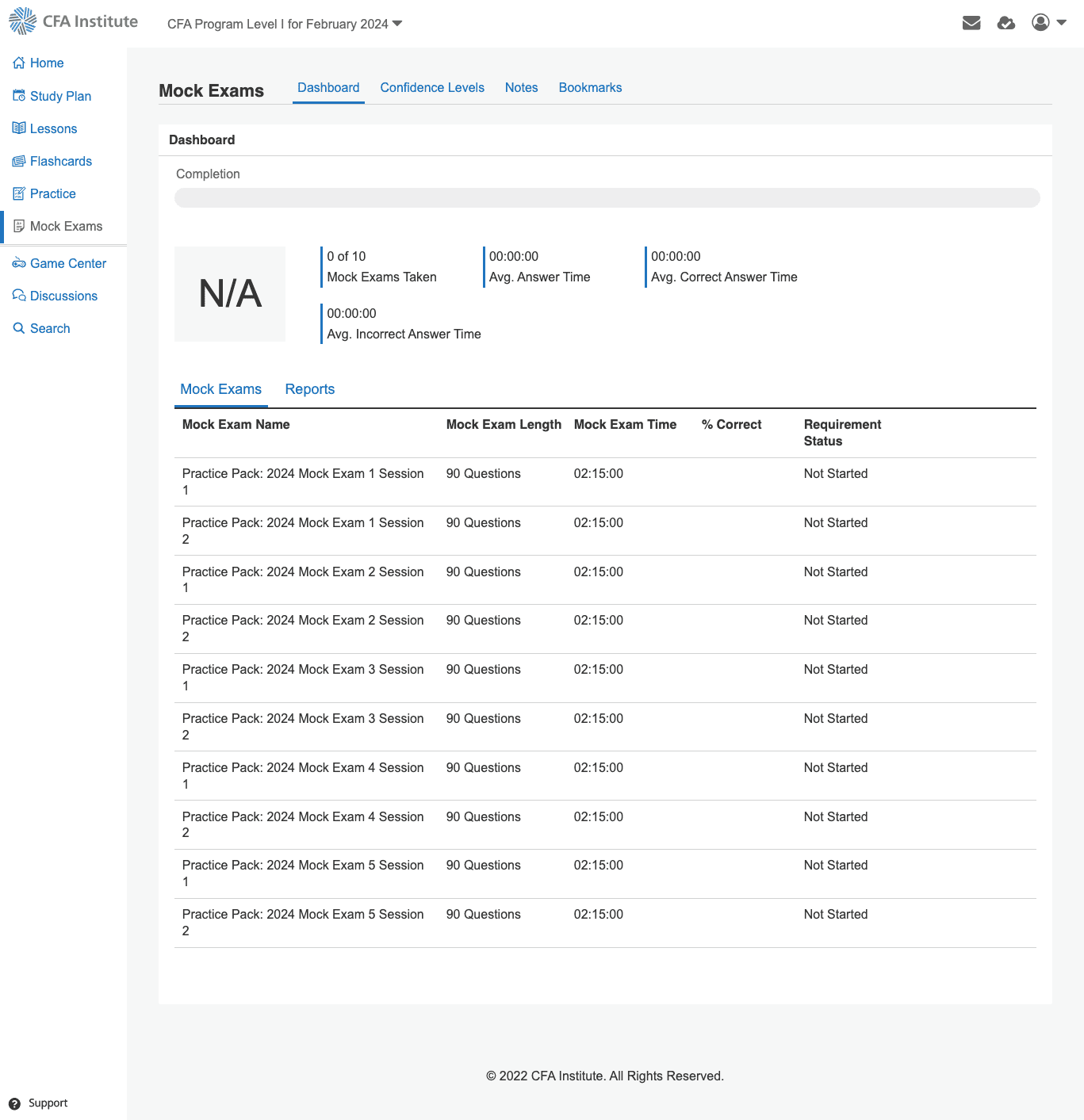Open the Discussions section
The height and width of the screenshot is (1120, 1084).
(x=63, y=296)
